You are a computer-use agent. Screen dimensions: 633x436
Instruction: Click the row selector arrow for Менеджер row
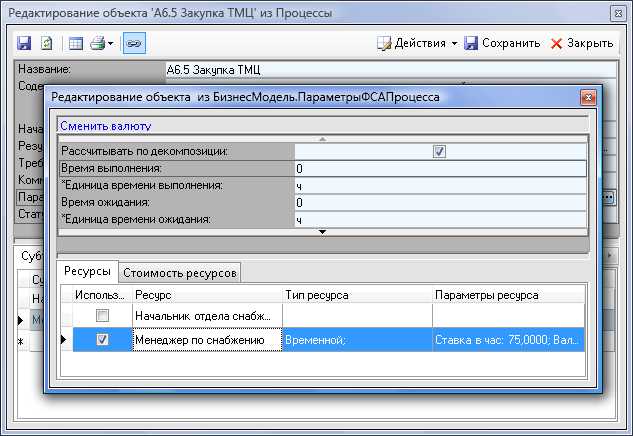click(64, 340)
